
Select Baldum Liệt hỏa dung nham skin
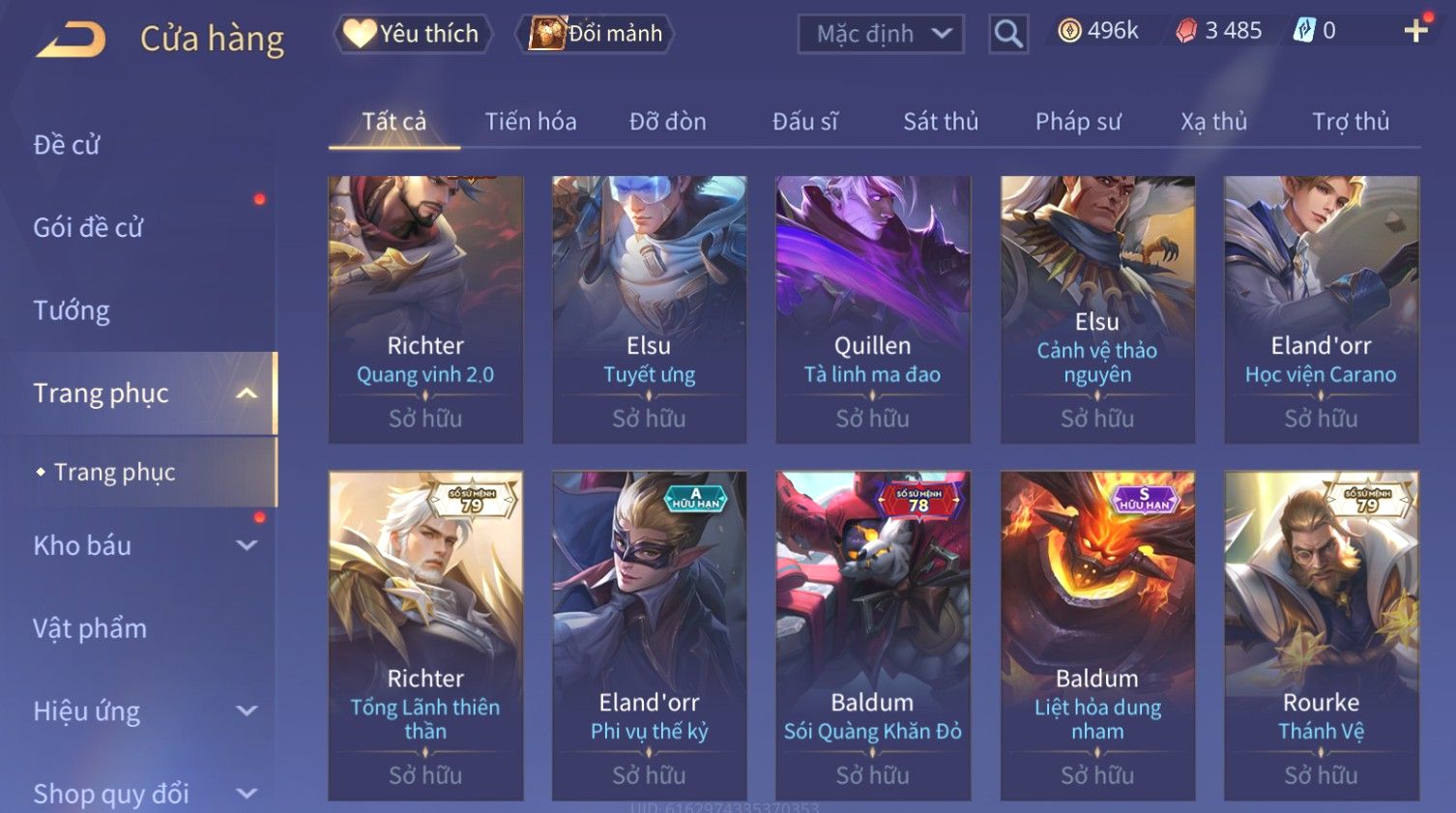pyautogui.click(x=1097, y=635)
